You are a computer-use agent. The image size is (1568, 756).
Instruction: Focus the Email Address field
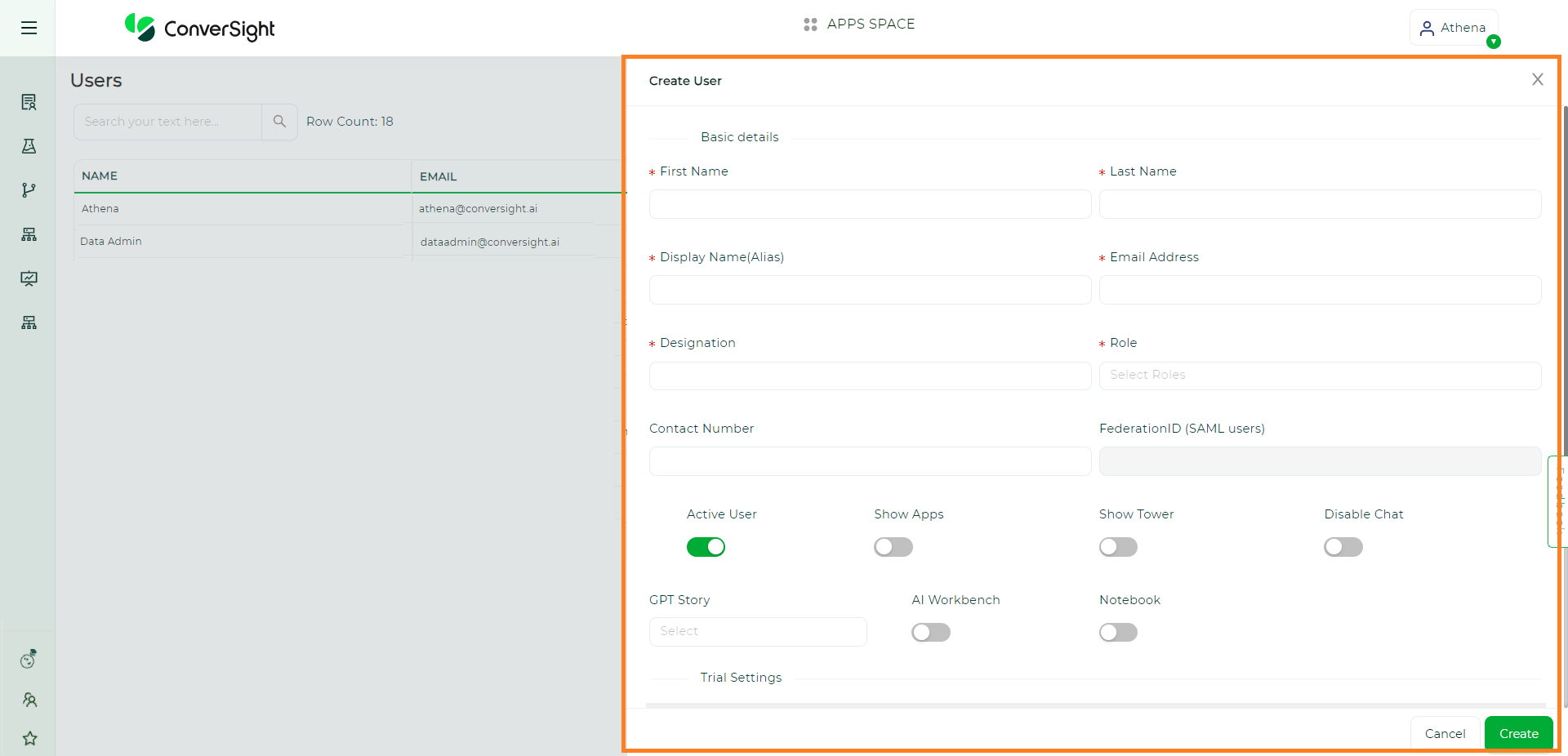pos(1320,290)
